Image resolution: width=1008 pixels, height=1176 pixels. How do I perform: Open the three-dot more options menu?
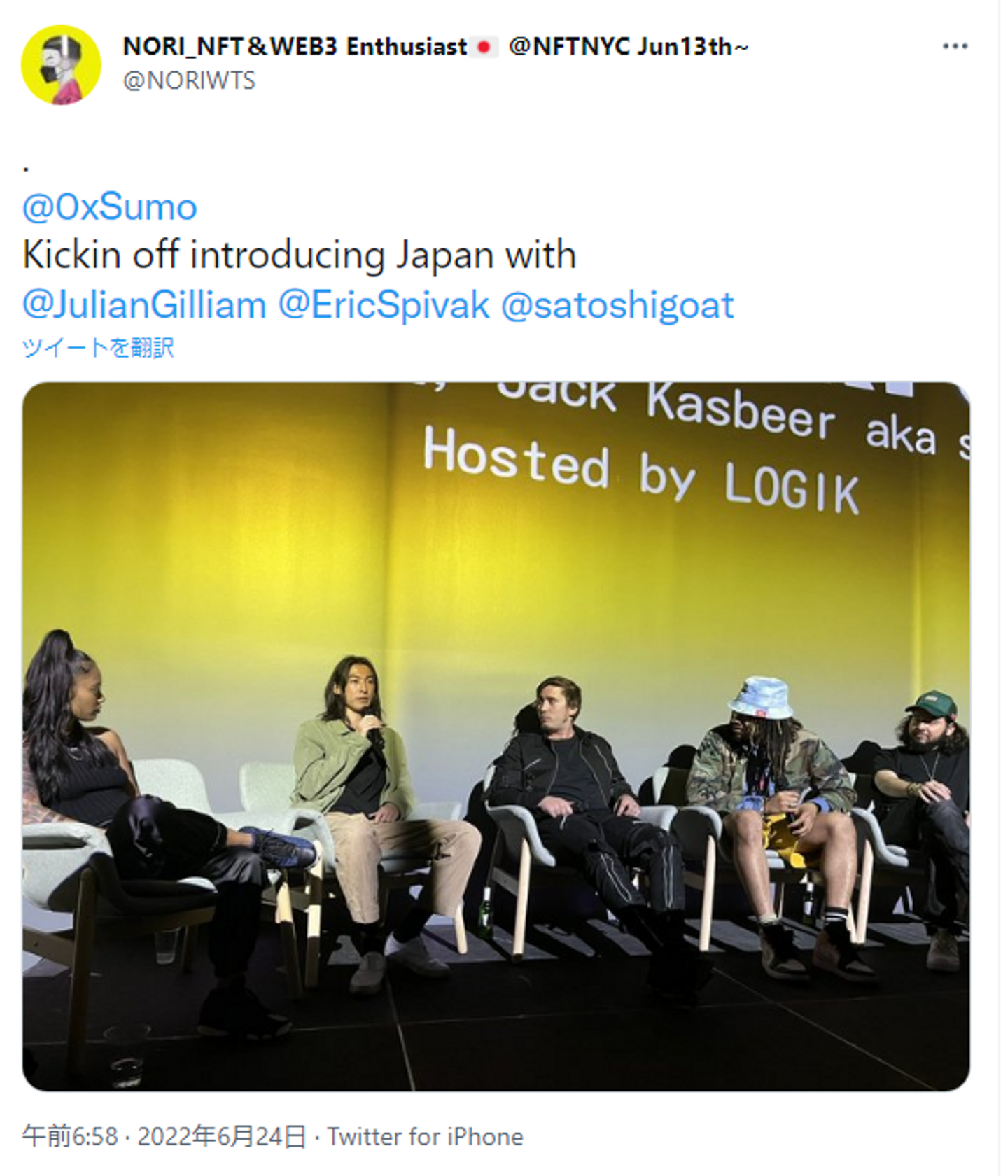[955, 46]
